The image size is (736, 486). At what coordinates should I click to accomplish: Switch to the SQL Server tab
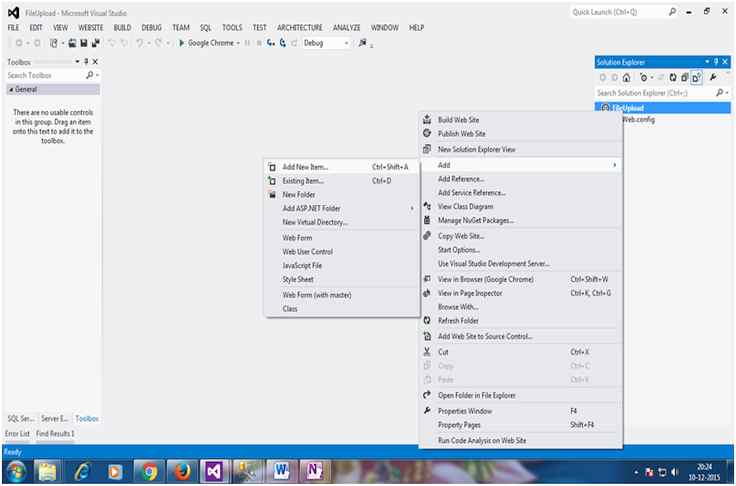click(21, 418)
